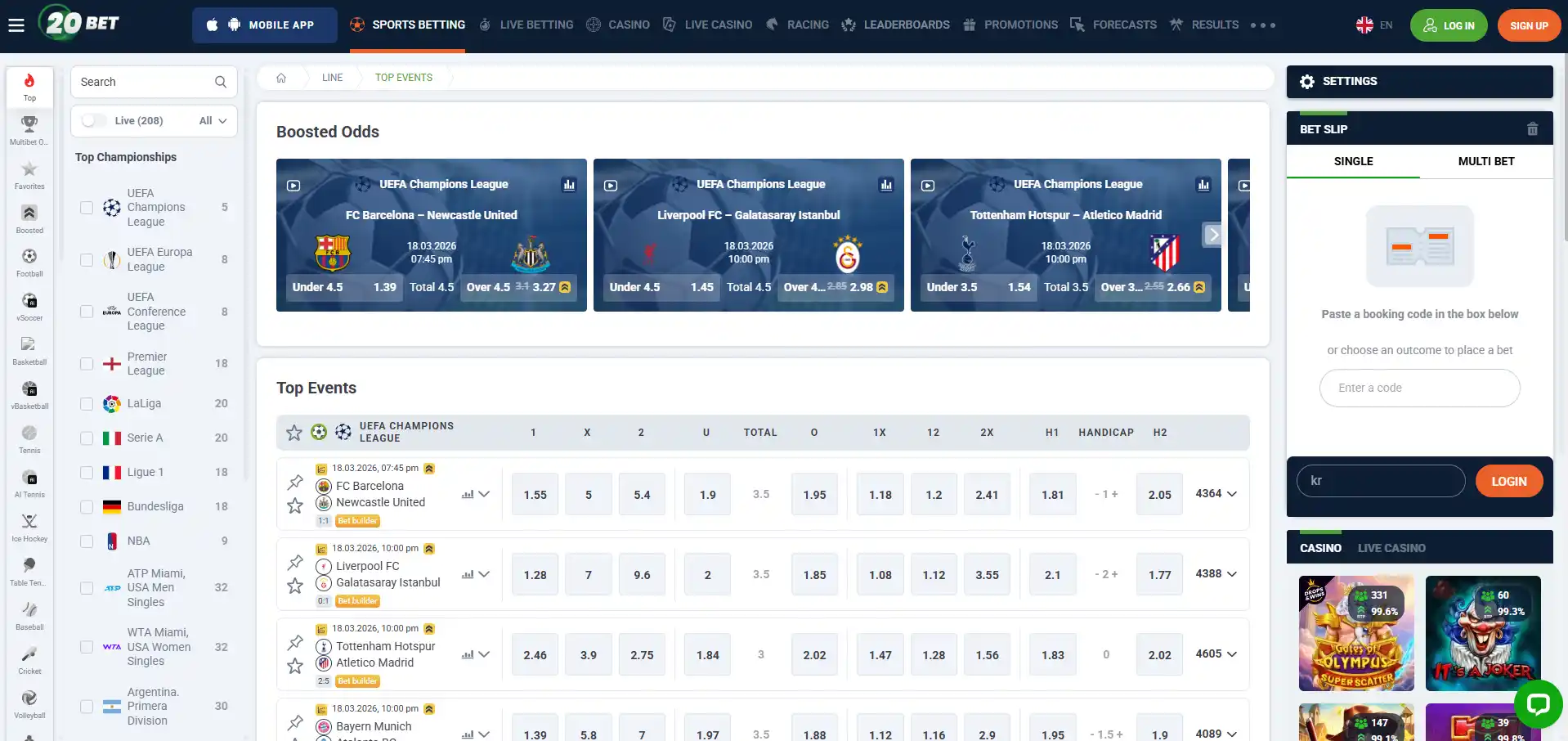1568x741 pixels.
Task: Open the Mobile App button
Action: point(265,25)
